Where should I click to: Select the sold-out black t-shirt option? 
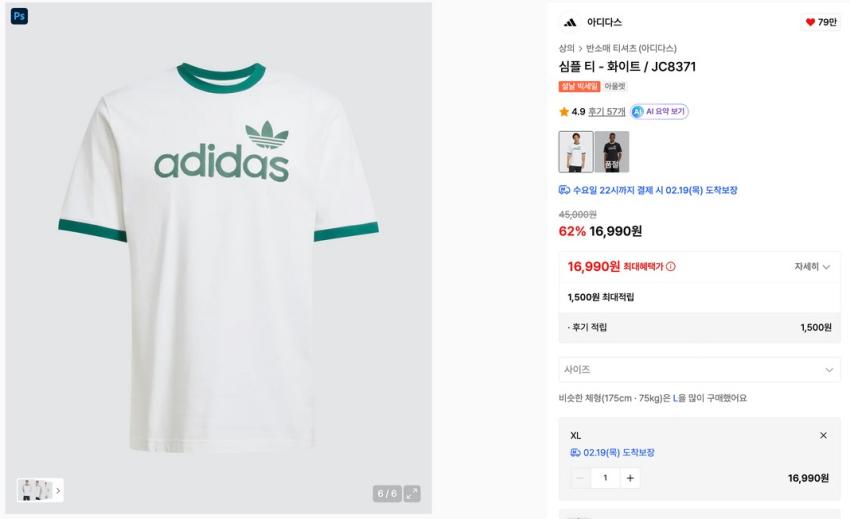pos(612,151)
